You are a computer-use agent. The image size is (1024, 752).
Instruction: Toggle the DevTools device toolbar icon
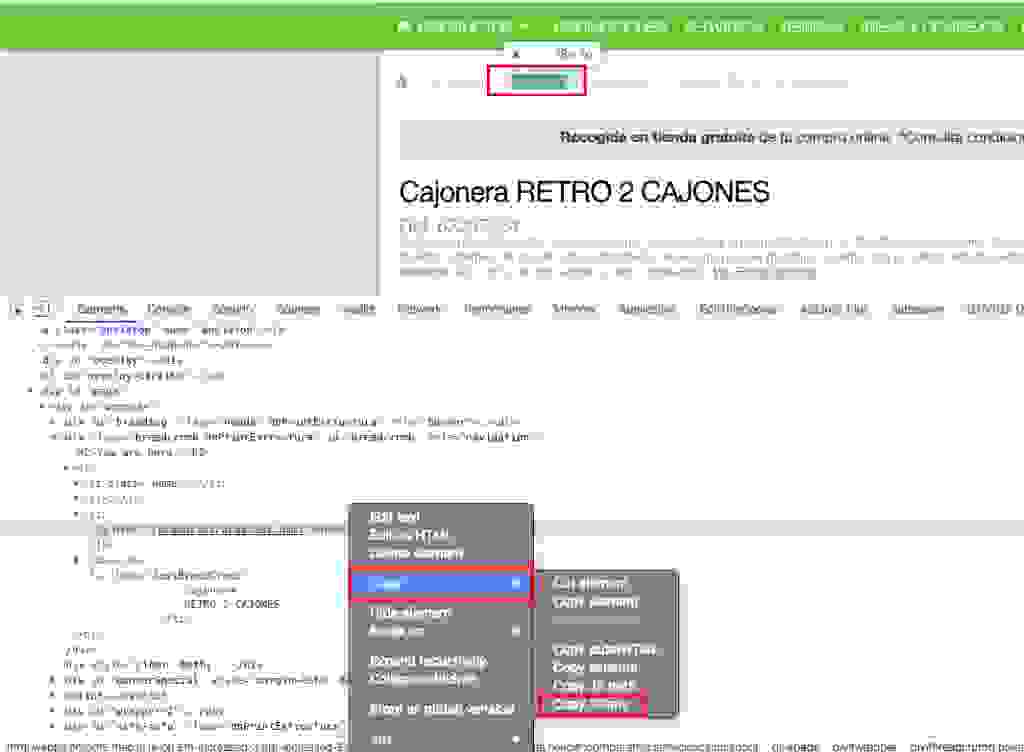pos(43,309)
